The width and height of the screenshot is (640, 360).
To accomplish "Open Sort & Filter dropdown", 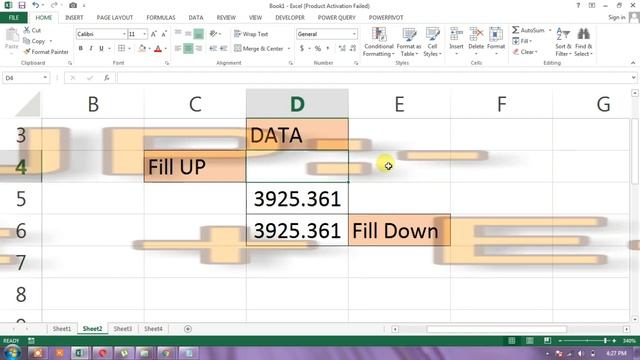I will tap(563, 42).
